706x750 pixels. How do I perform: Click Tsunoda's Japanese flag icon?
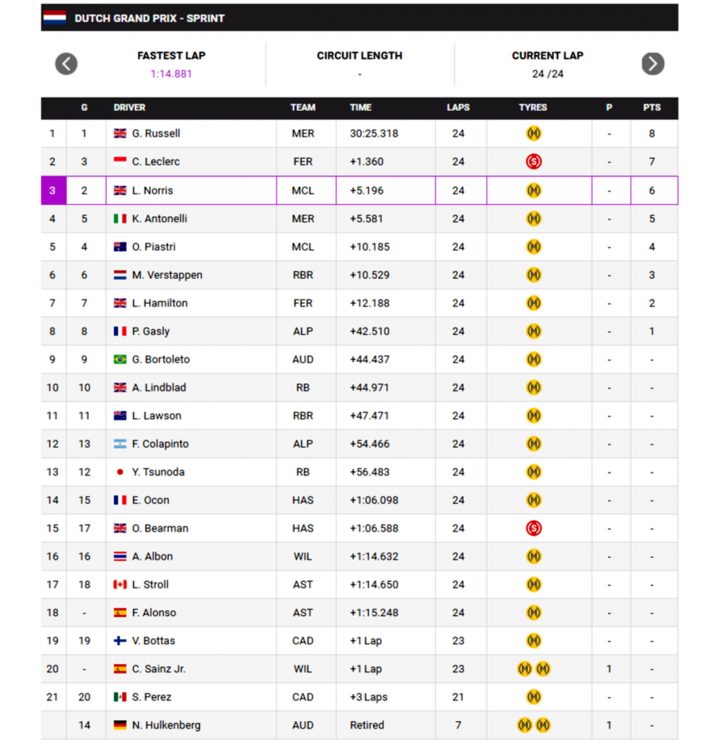point(120,472)
